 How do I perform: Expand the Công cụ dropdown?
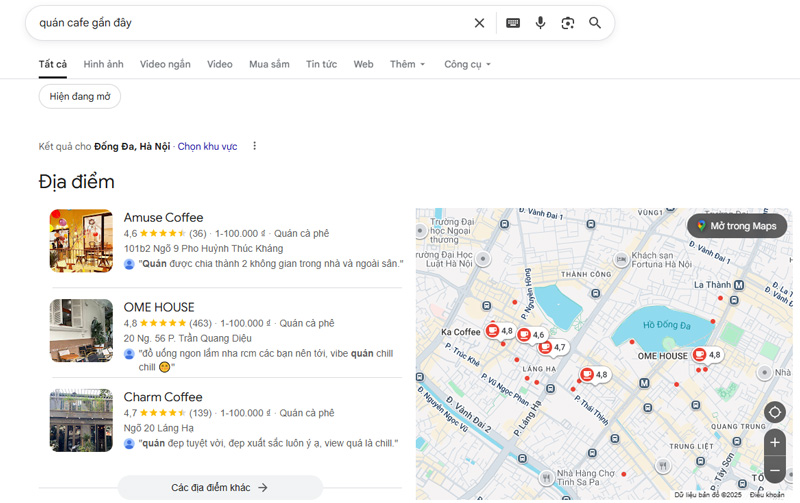coord(467,64)
